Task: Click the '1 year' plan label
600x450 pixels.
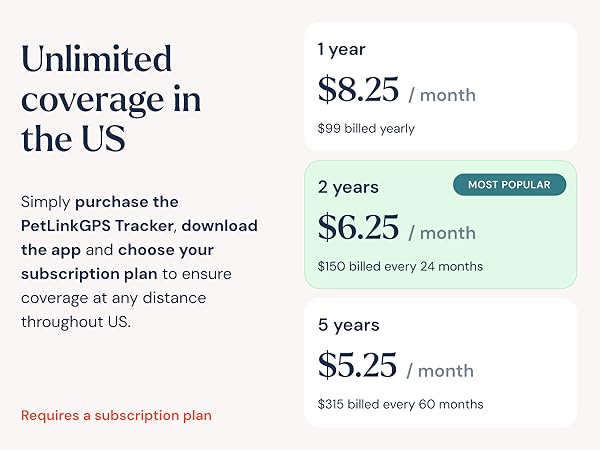Action: 341,48
